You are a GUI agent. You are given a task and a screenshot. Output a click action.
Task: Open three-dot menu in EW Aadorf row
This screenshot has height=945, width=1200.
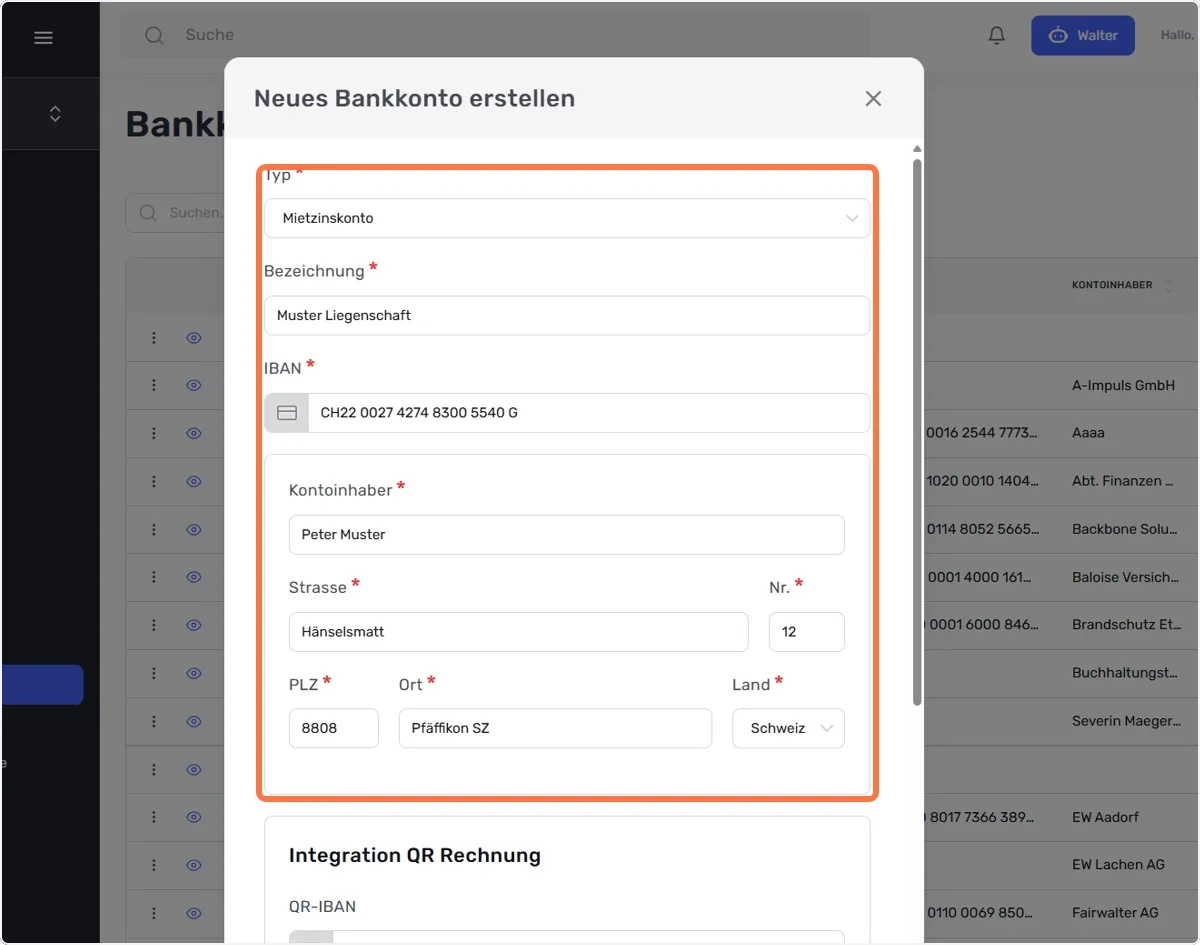(x=154, y=817)
